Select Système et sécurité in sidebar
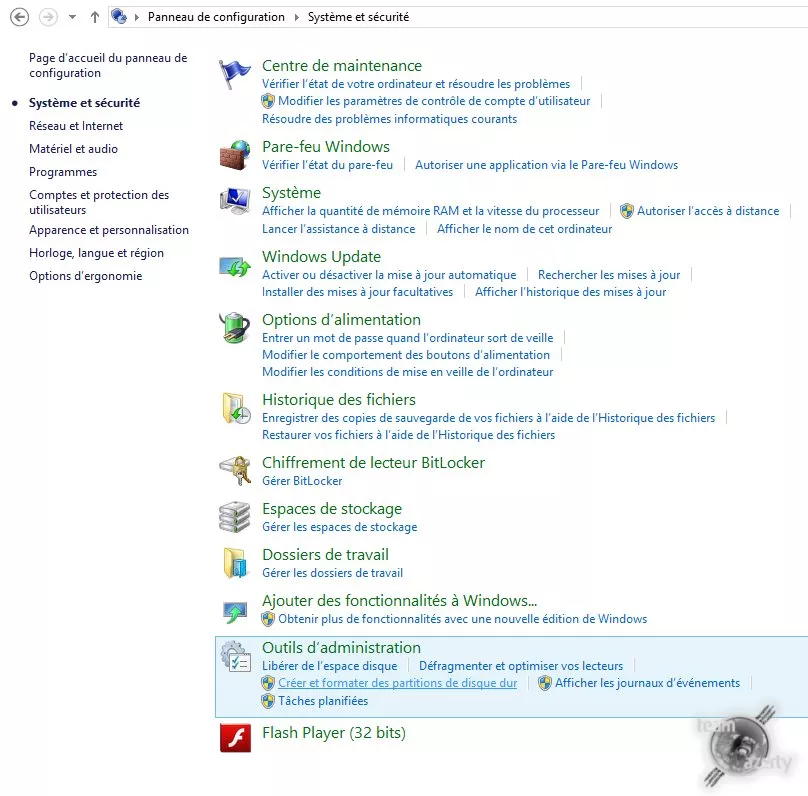Image resolution: width=808 pixels, height=796 pixels. (85, 103)
